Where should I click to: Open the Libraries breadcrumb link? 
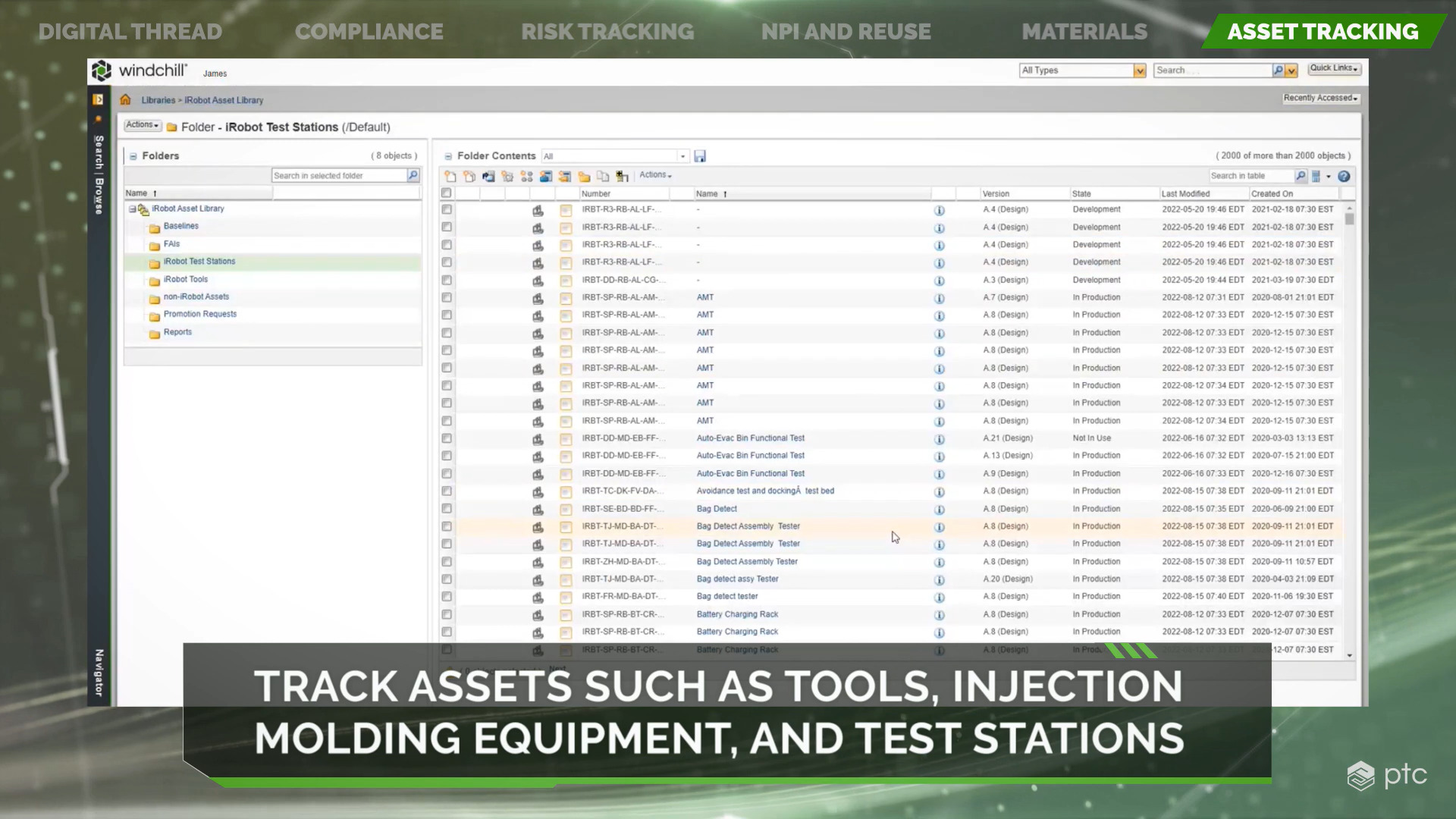click(x=158, y=100)
